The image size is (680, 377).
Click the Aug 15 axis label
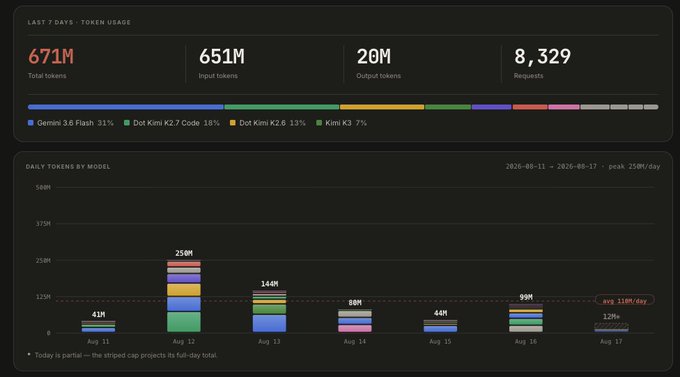pyautogui.click(x=440, y=342)
